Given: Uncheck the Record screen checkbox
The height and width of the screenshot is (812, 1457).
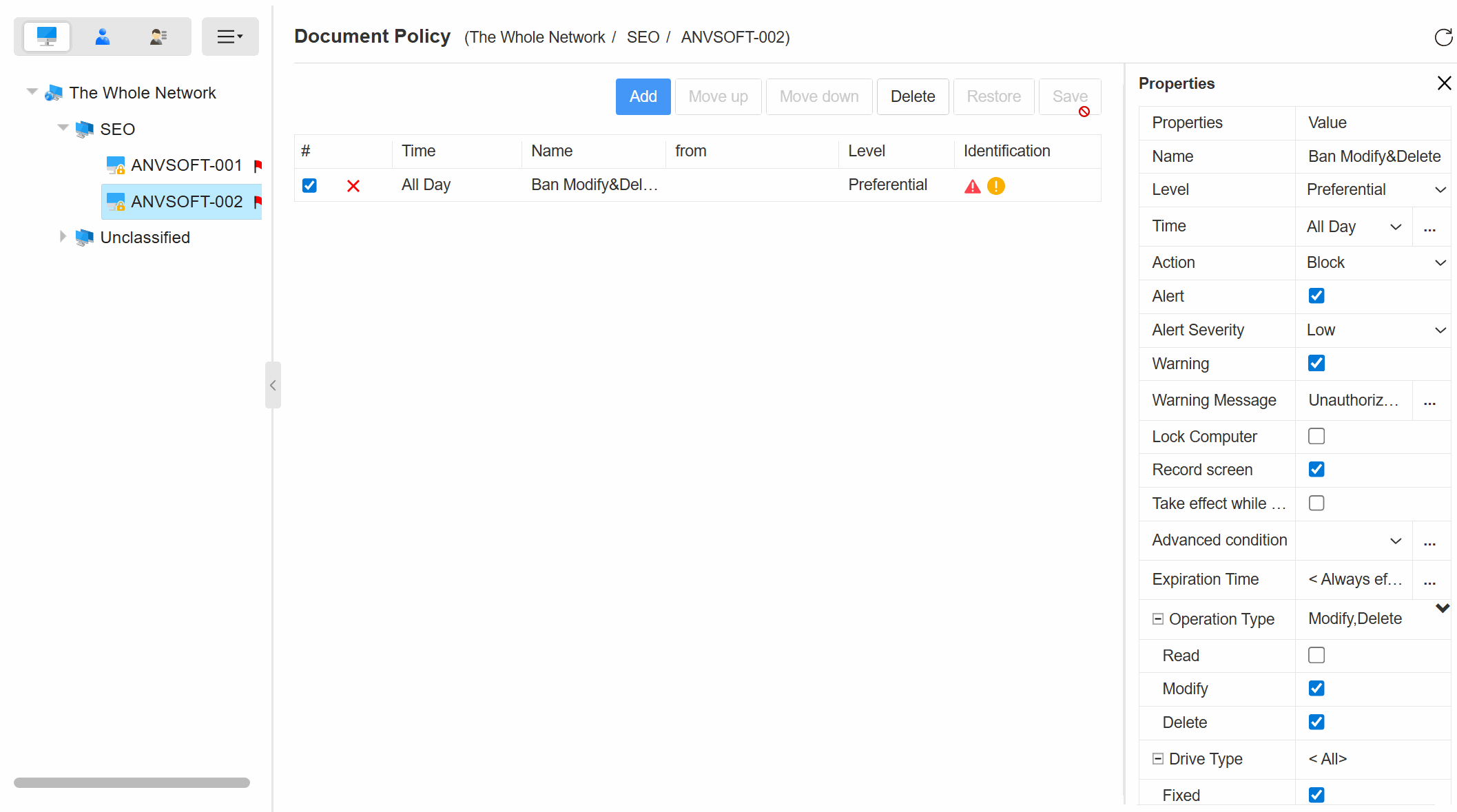Looking at the screenshot, I should (1316, 470).
